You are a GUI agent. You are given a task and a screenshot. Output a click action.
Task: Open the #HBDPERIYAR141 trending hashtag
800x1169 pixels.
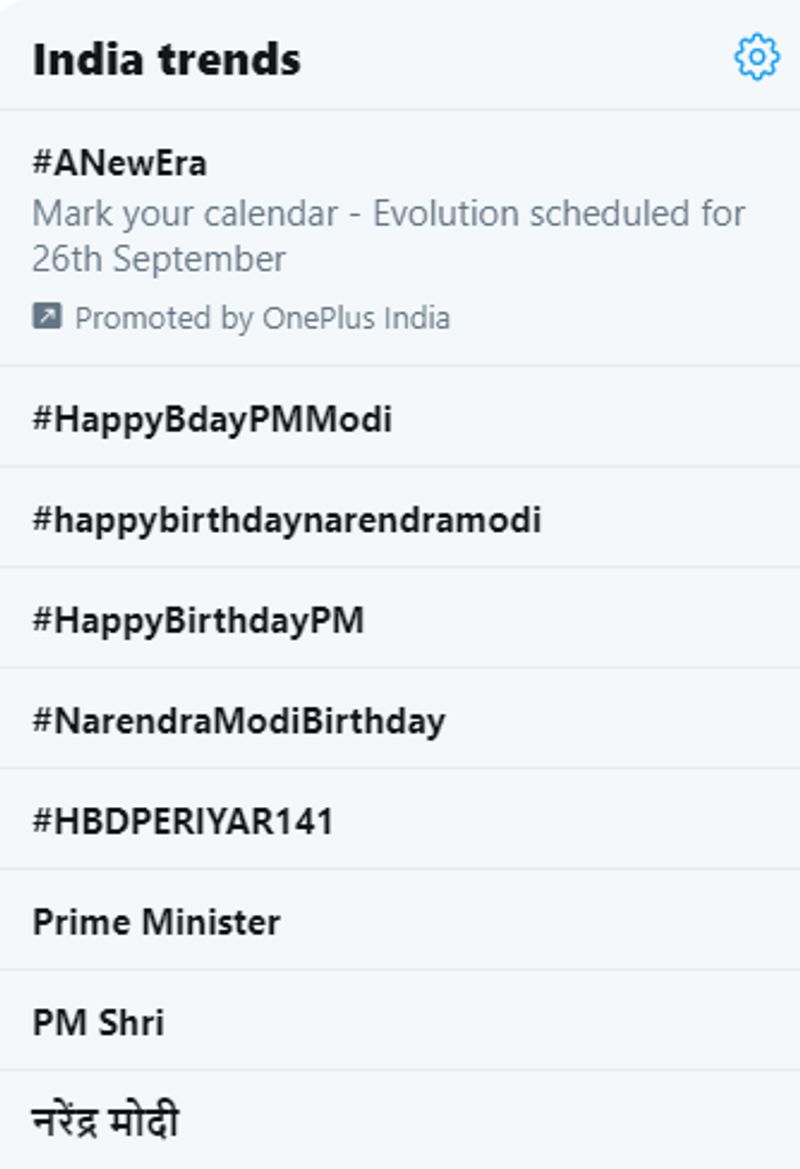(x=183, y=821)
